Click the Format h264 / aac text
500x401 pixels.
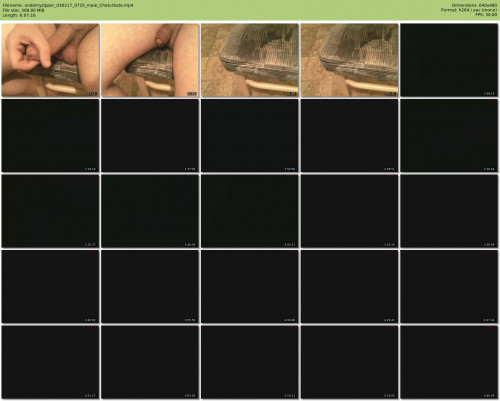tap(469, 10)
